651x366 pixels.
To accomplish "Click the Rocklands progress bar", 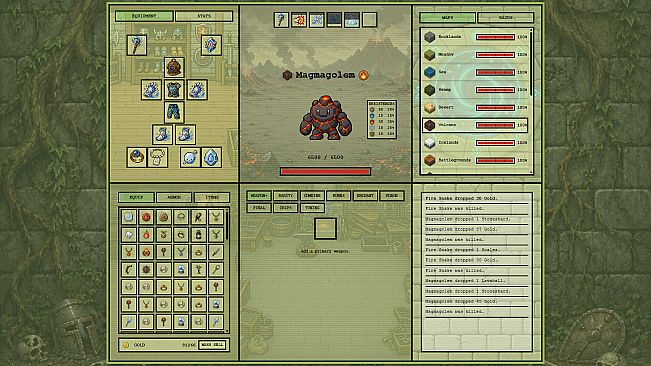I will click(495, 37).
